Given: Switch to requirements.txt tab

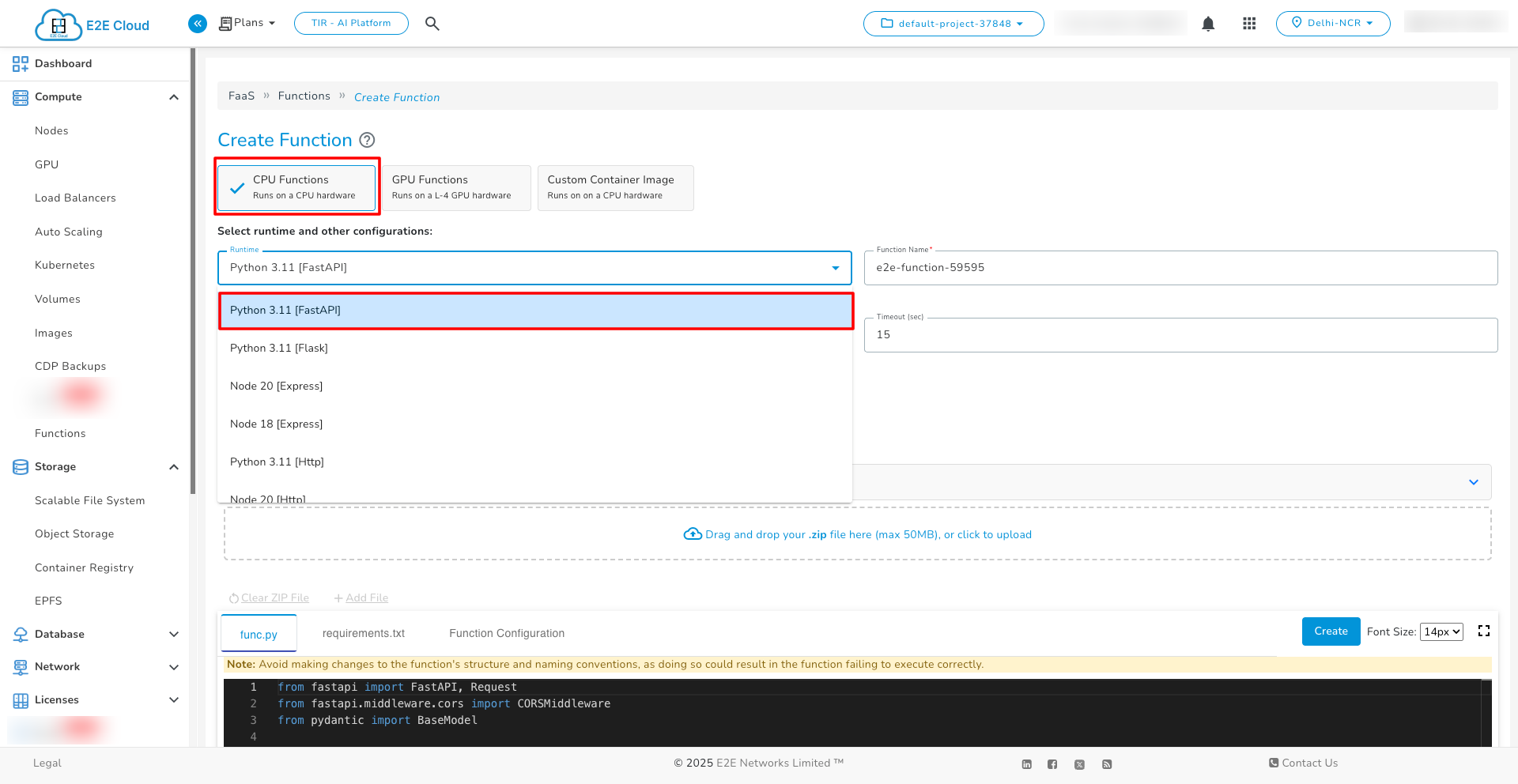Looking at the screenshot, I should [364, 634].
